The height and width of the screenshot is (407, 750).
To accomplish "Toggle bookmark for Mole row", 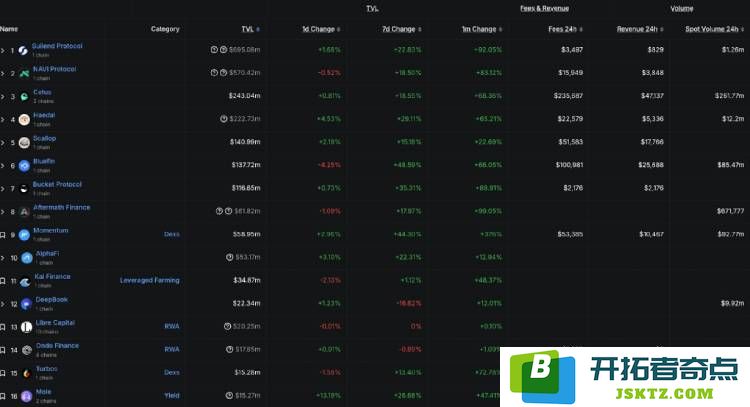I will point(3,396).
